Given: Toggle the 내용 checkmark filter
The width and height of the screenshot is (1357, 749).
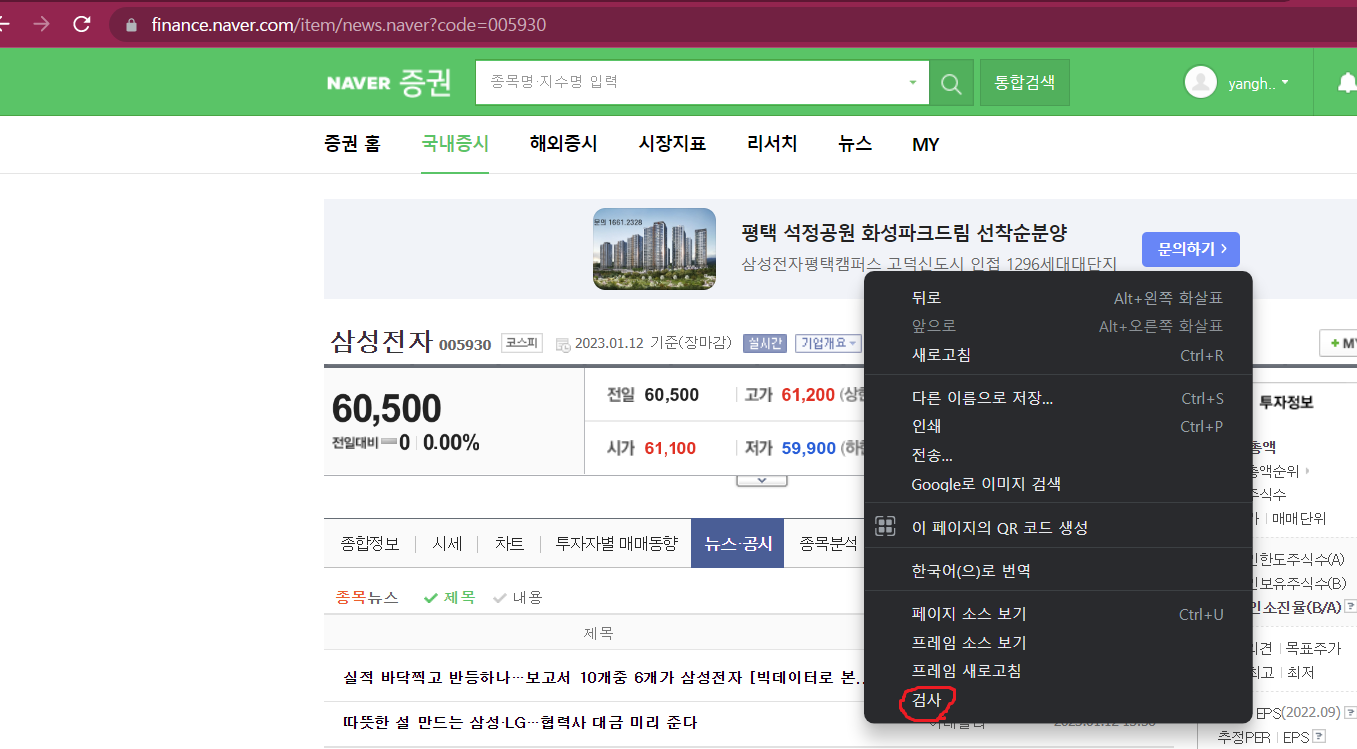Looking at the screenshot, I should click(x=517, y=597).
